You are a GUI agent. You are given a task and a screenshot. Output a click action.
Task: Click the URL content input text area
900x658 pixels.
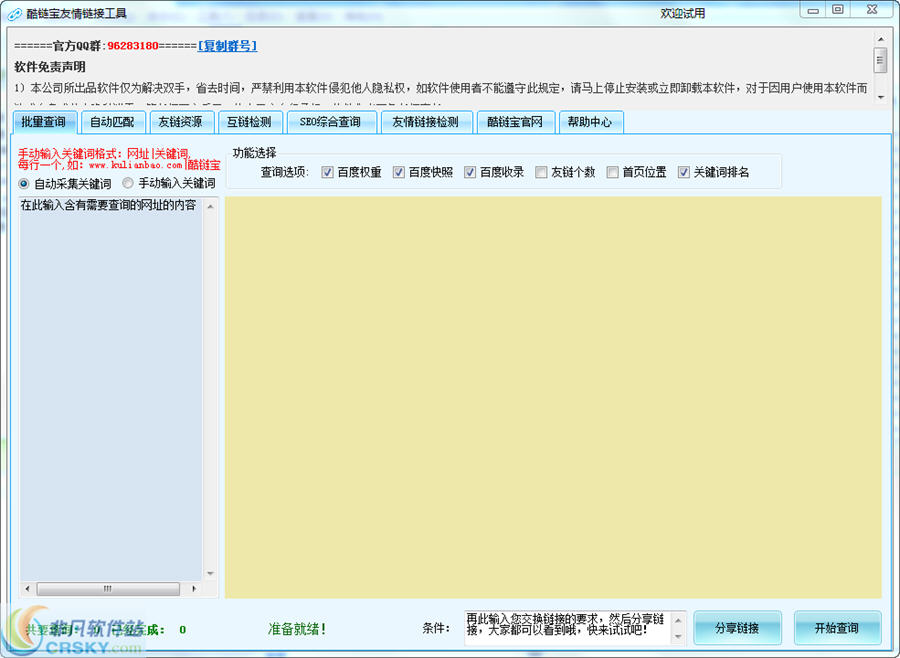pyautogui.click(x=111, y=389)
